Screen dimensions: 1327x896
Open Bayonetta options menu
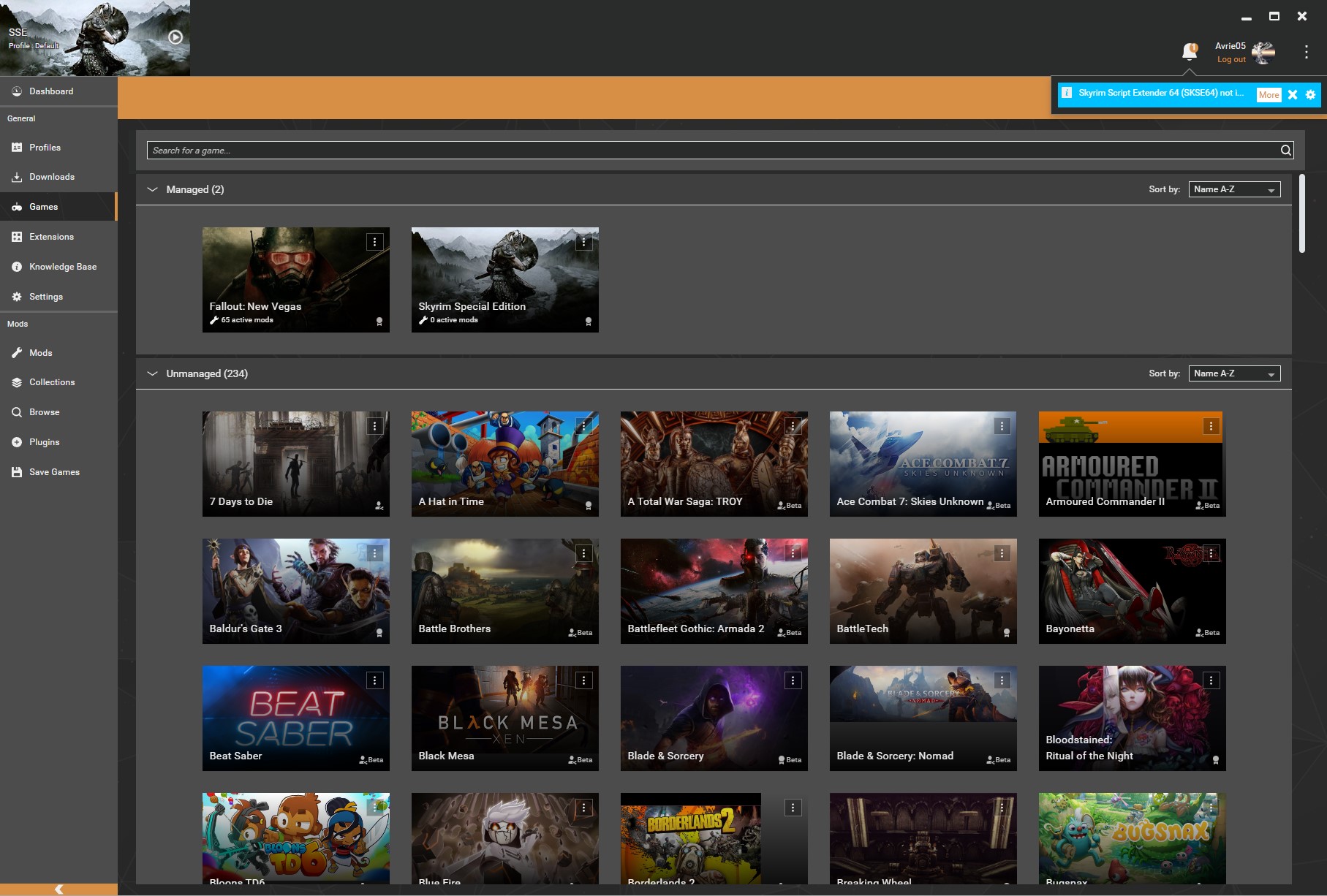pyautogui.click(x=1211, y=553)
